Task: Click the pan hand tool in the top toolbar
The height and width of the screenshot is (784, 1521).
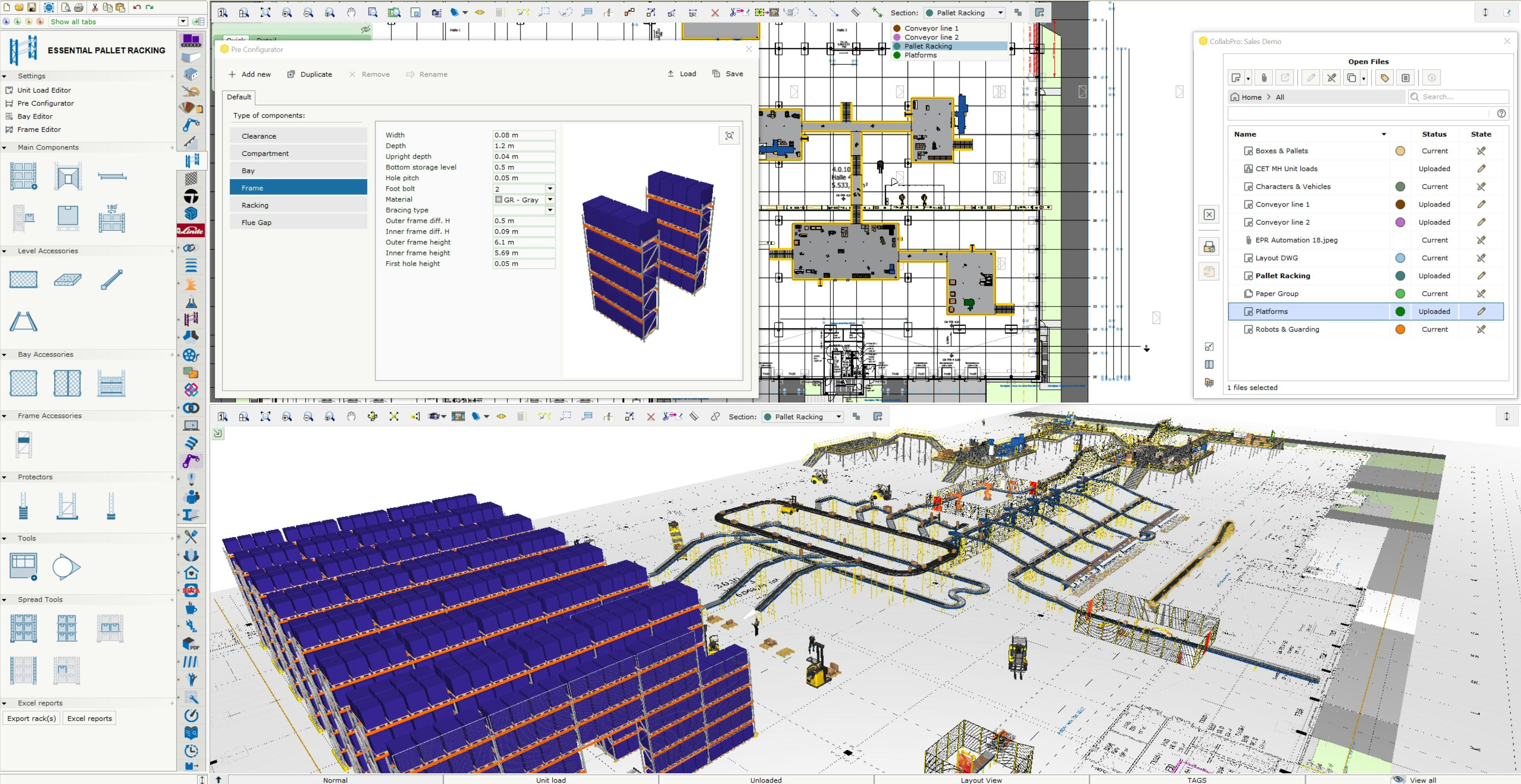Action: click(351, 12)
